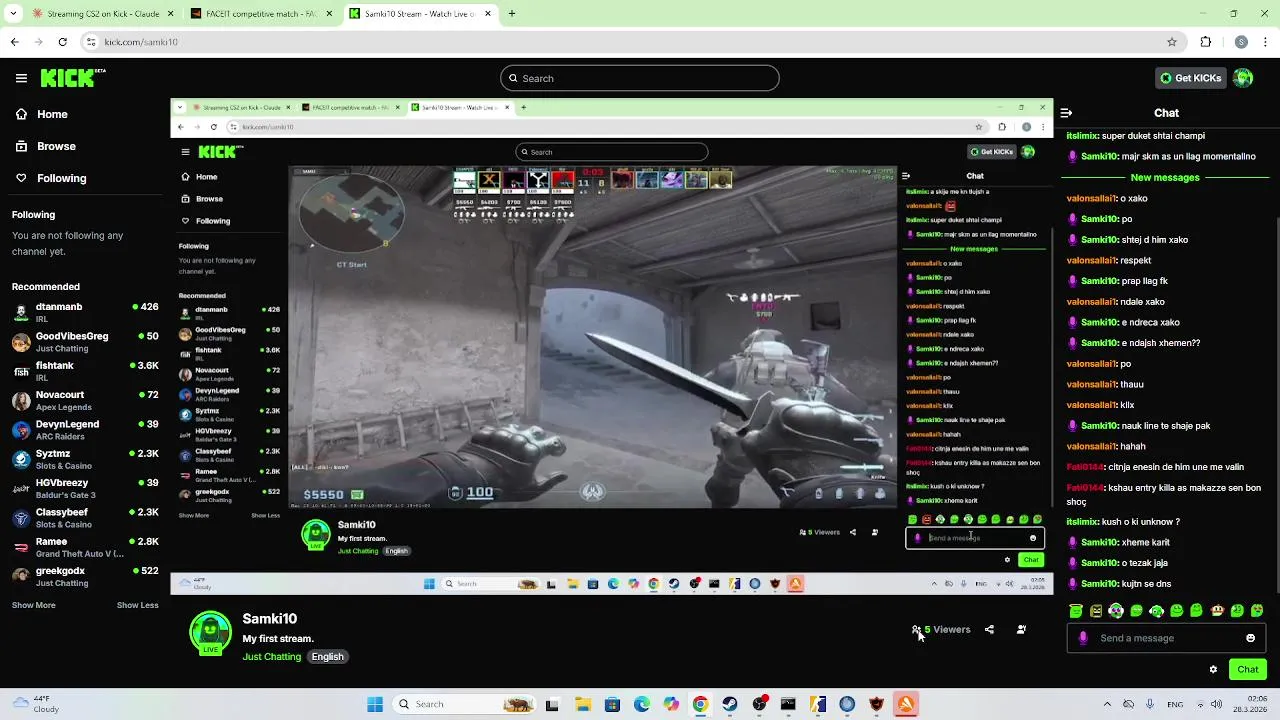The height and width of the screenshot is (720, 1280).
Task: Click the purple identity icon in chat input
Action: point(1083,638)
